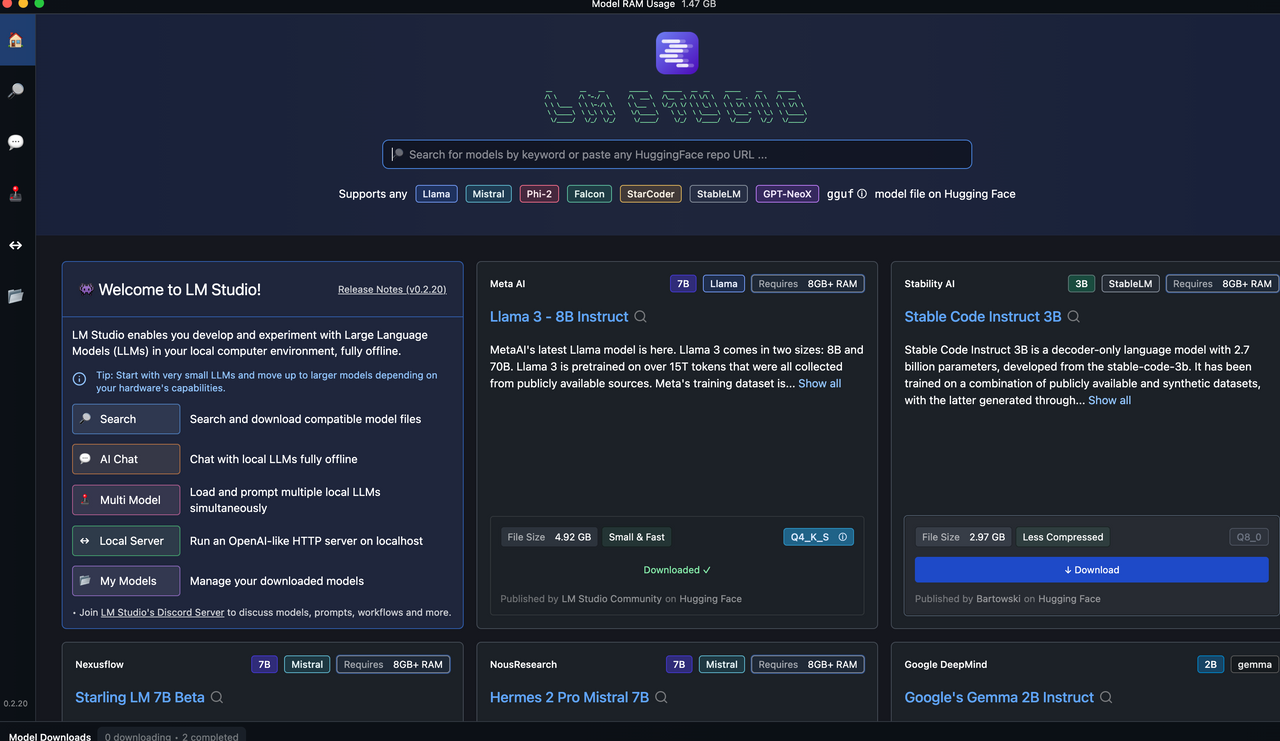Open the Home sidebar icon
Screen dimensions: 1280x741
pos(15,41)
